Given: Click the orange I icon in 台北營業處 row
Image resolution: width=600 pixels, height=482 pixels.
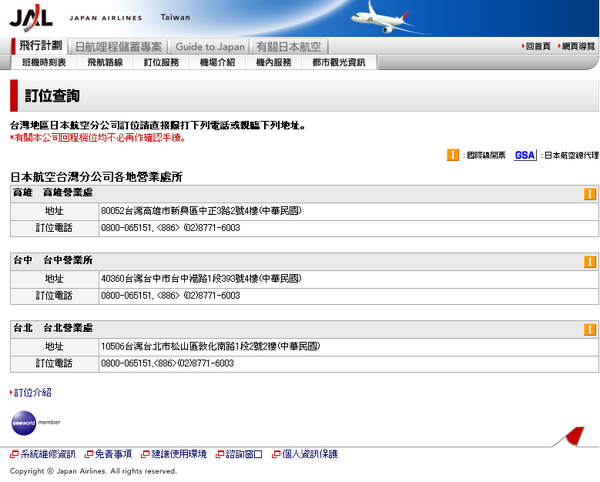Looking at the screenshot, I should (x=590, y=329).
